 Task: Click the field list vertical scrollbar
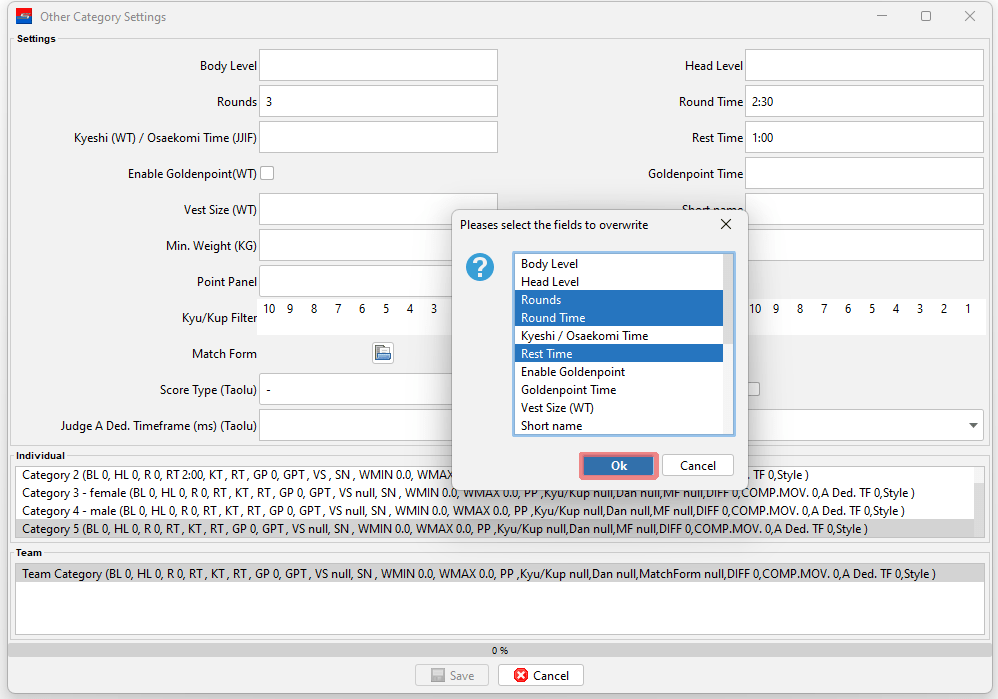coord(728,380)
